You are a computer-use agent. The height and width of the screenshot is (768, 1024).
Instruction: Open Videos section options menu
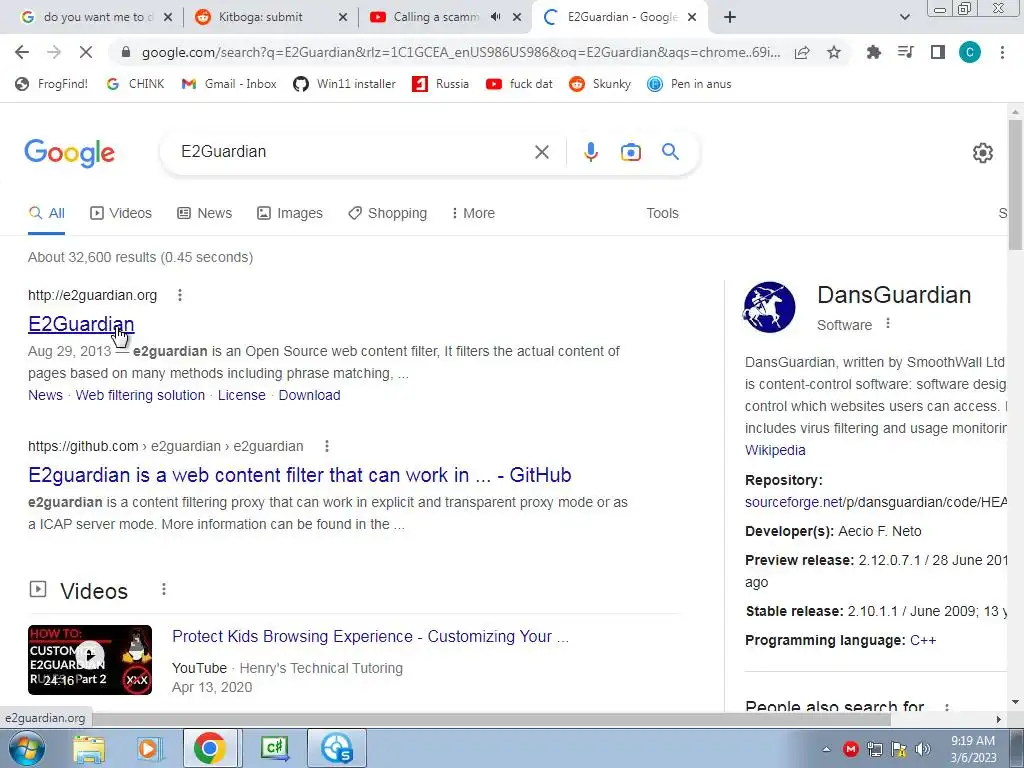pyautogui.click(x=164, y=590)
